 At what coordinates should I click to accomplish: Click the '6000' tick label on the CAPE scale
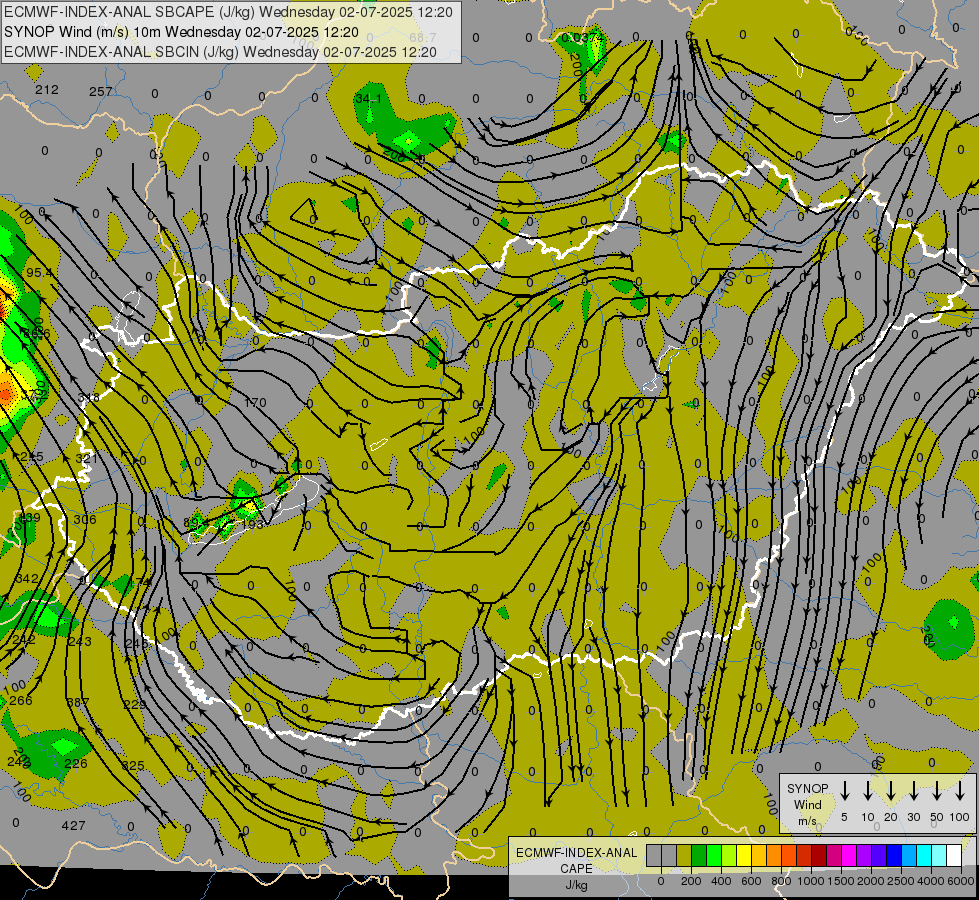pos(961,881)
